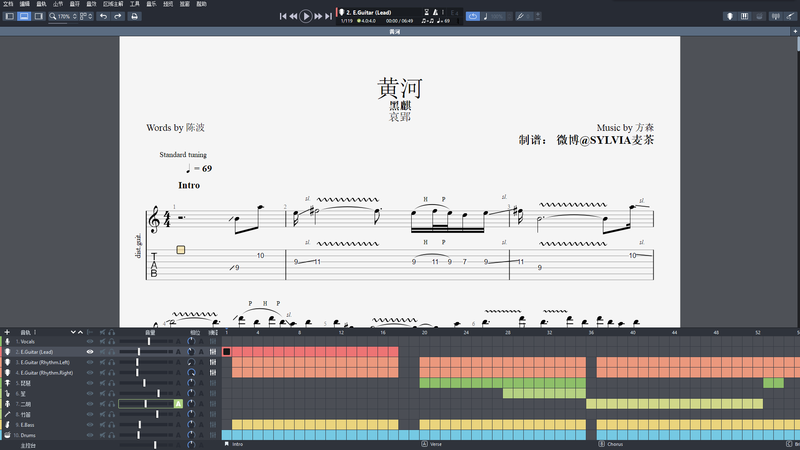Show the piano keyboard view
The height and width of the screenshot is (450, 800).
[745, 16]
